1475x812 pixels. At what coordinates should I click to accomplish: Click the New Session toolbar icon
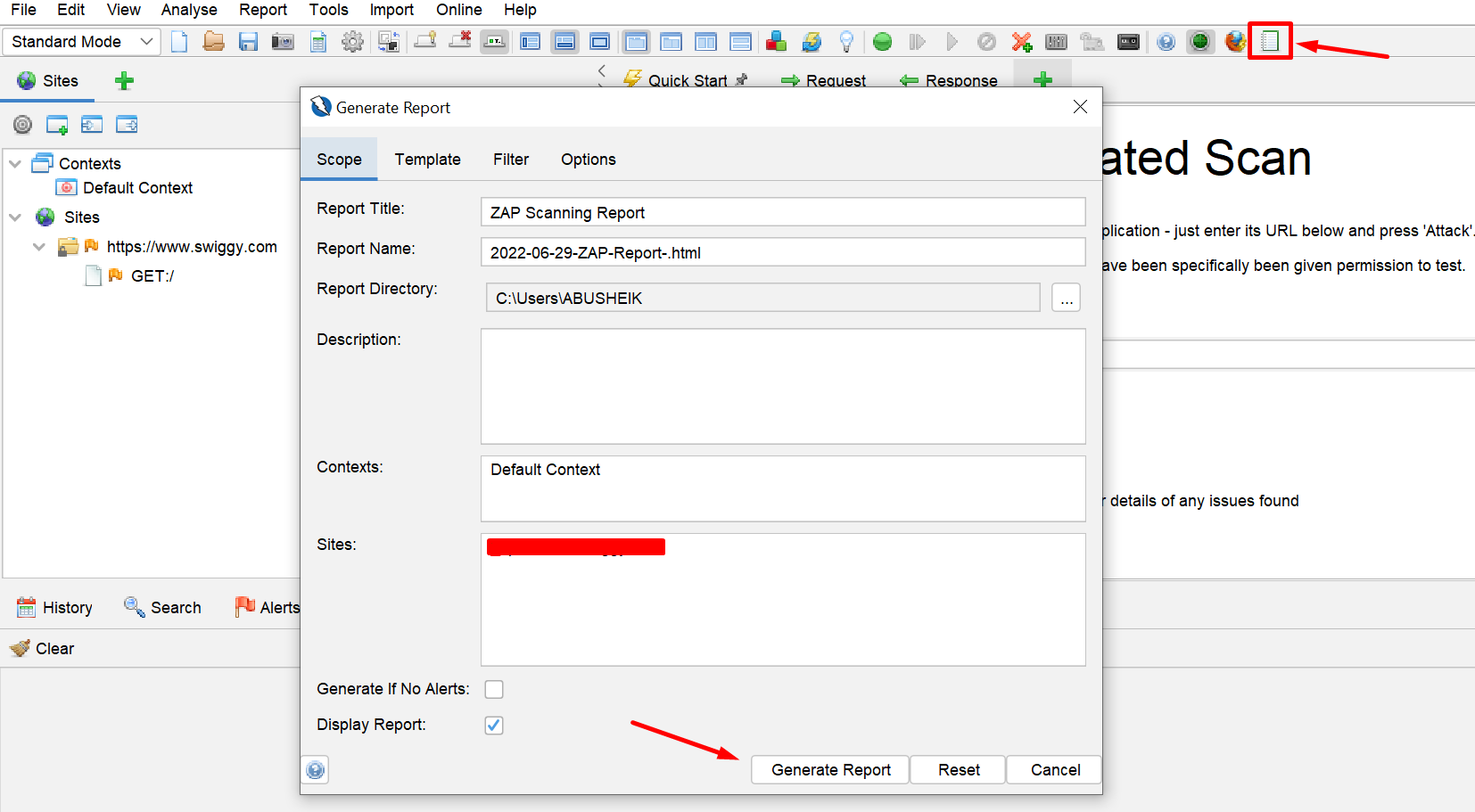(x=179, y=42)
